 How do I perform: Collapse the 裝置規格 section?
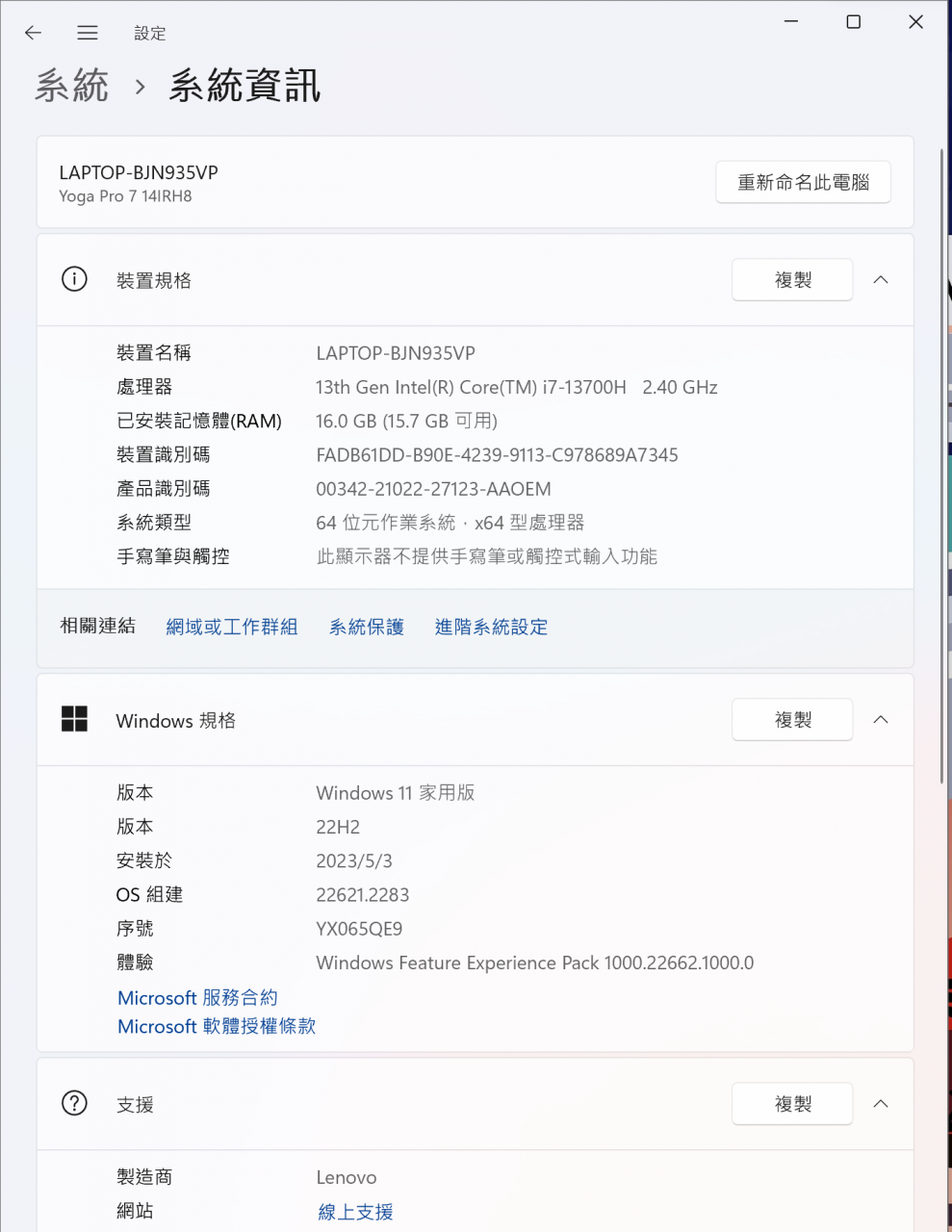pyautogui.click(x=880, y=280)
